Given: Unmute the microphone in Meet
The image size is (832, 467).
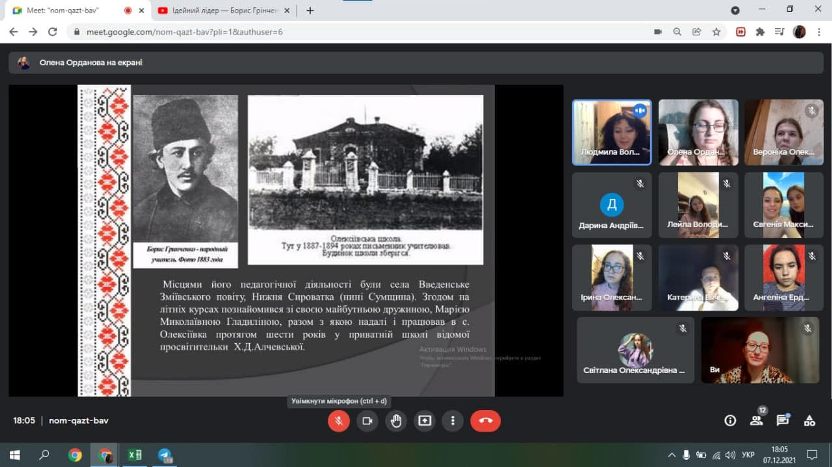Looking at the screenshot, I should 339,421.
